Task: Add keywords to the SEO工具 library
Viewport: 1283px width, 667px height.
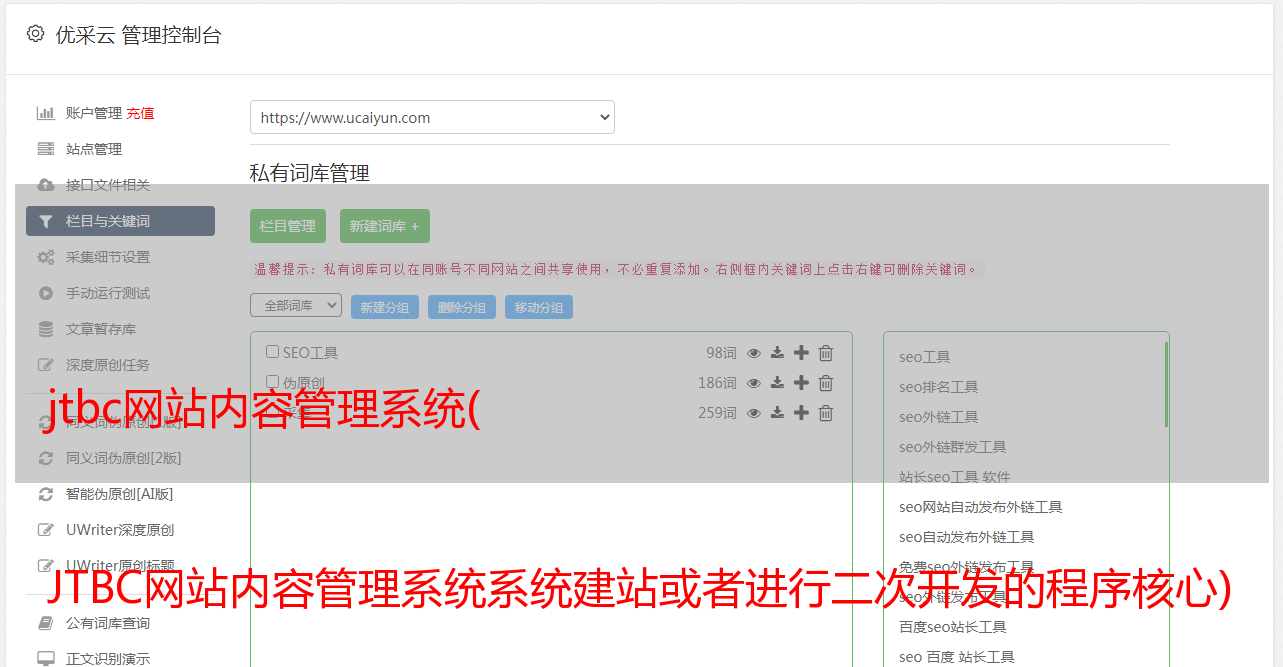Action: point(801,353)
